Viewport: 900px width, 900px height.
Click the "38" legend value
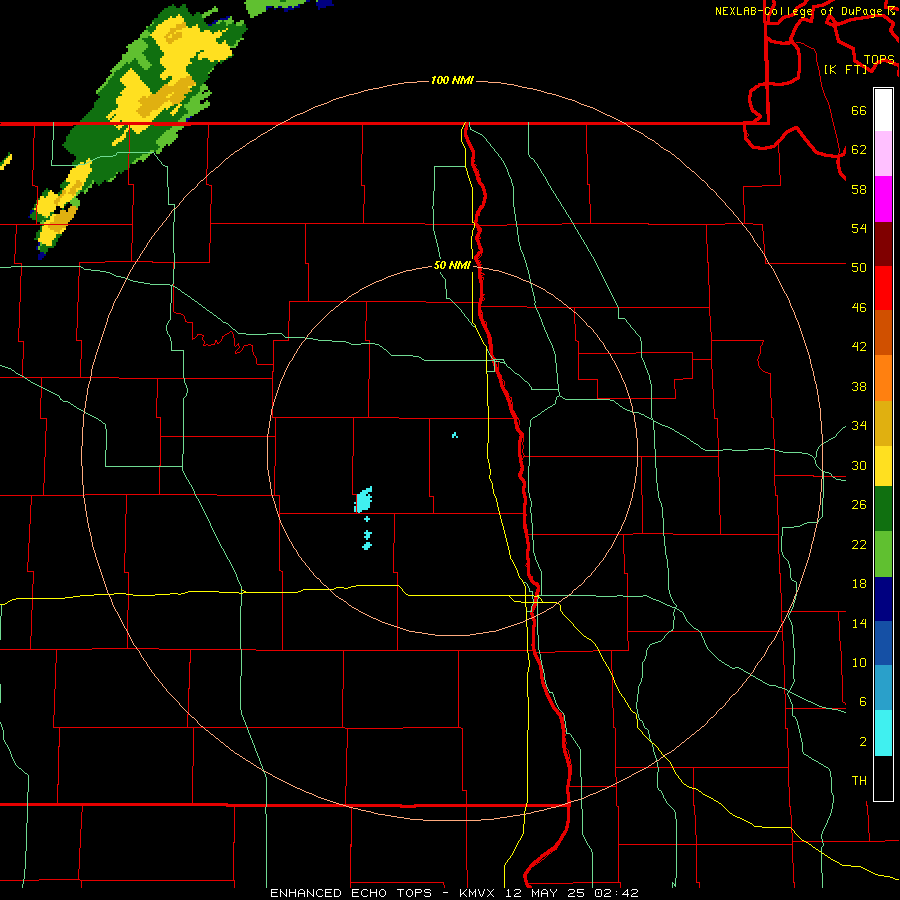tap(859, 387)
